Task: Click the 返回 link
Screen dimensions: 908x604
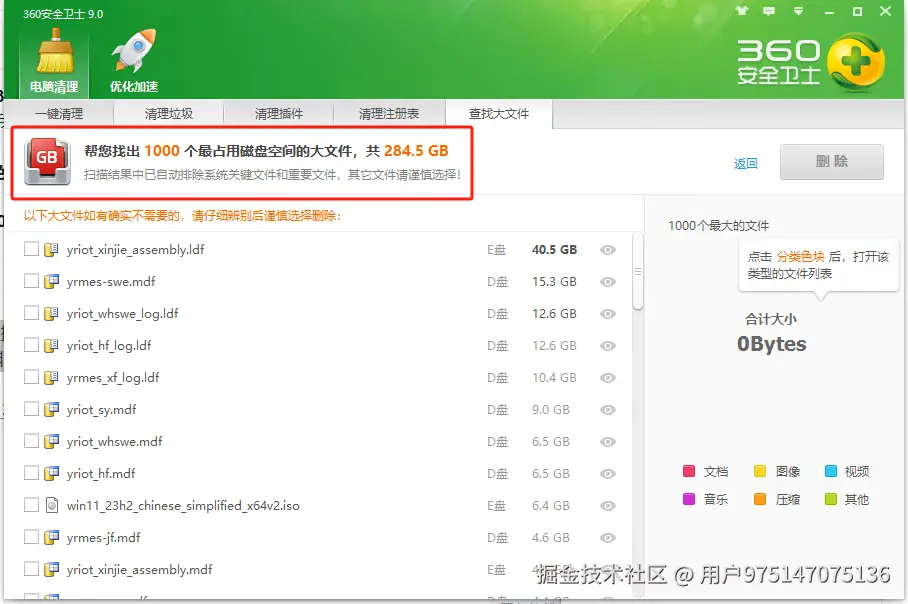Action: [x=746, y=163]
